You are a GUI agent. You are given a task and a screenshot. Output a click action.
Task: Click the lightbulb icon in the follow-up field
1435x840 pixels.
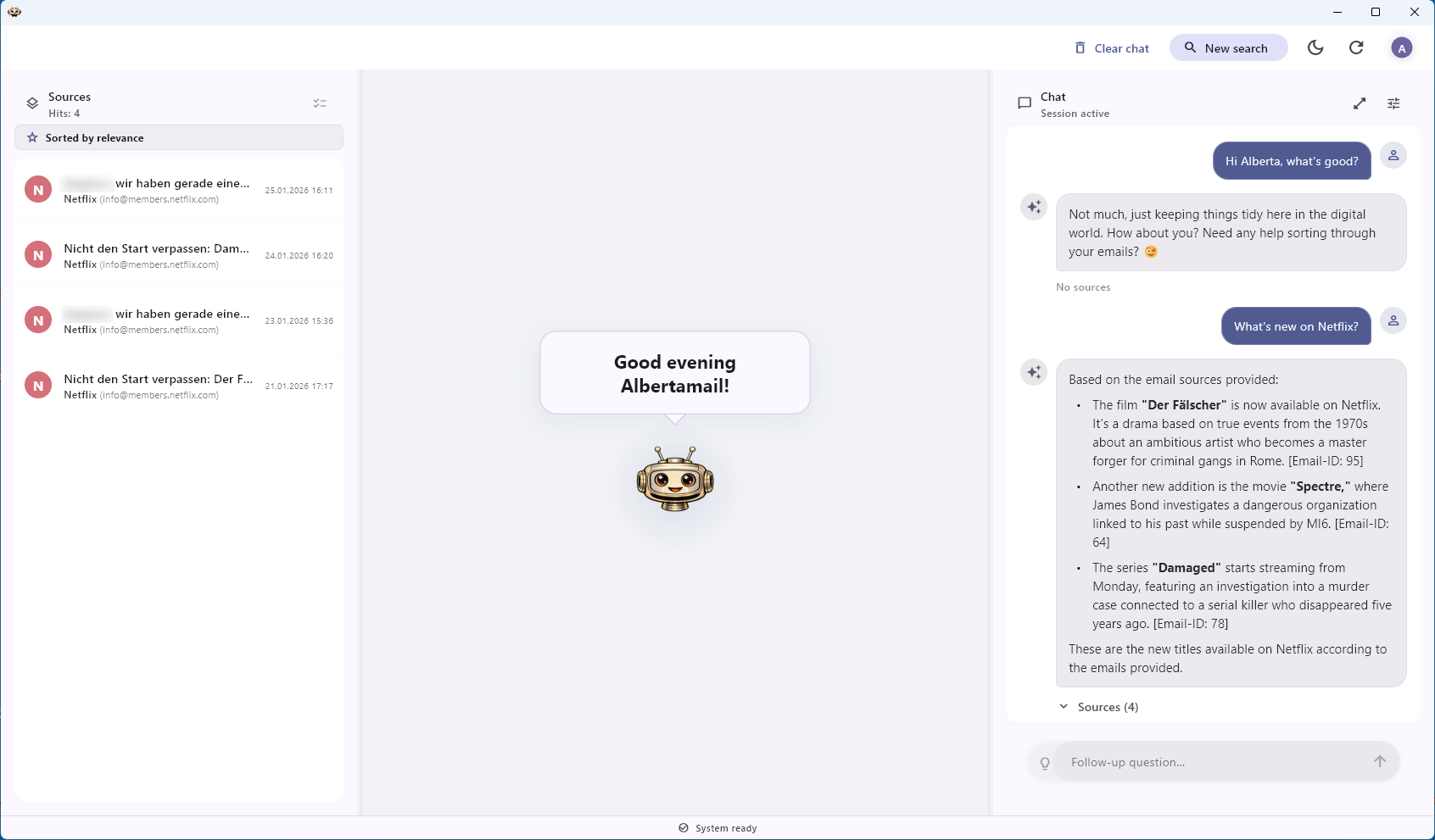(1045, 762)
